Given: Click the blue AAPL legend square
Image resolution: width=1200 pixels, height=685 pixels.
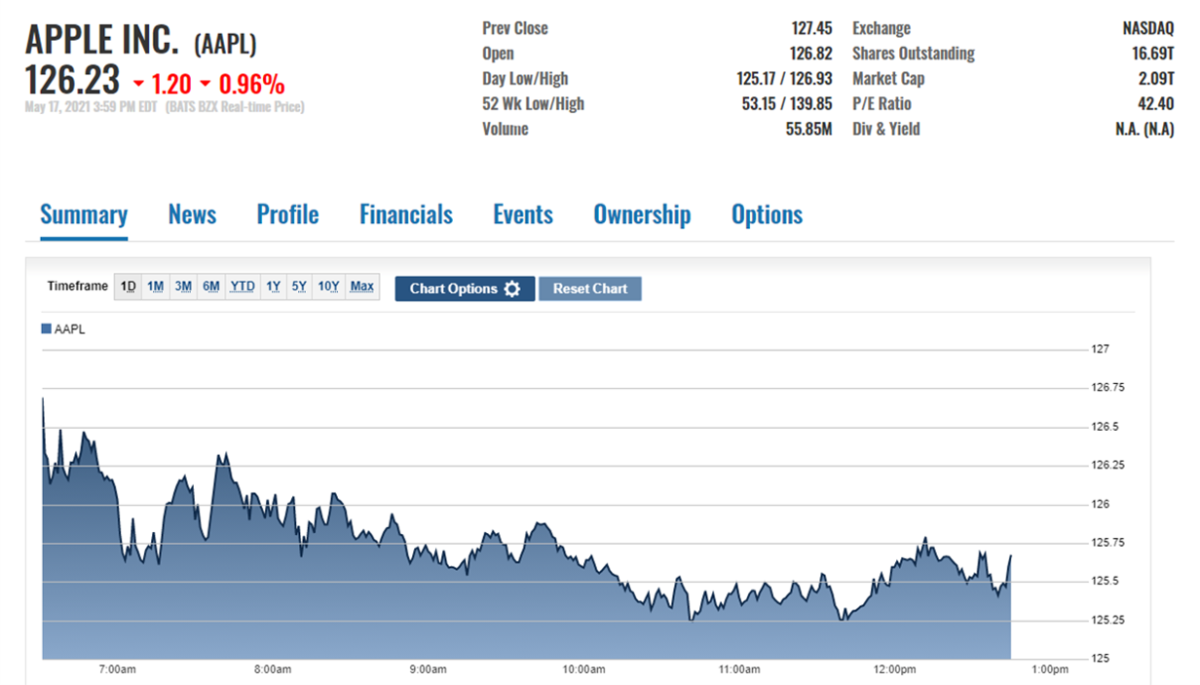Looking at the screenshot, I should tap(46, 329).
